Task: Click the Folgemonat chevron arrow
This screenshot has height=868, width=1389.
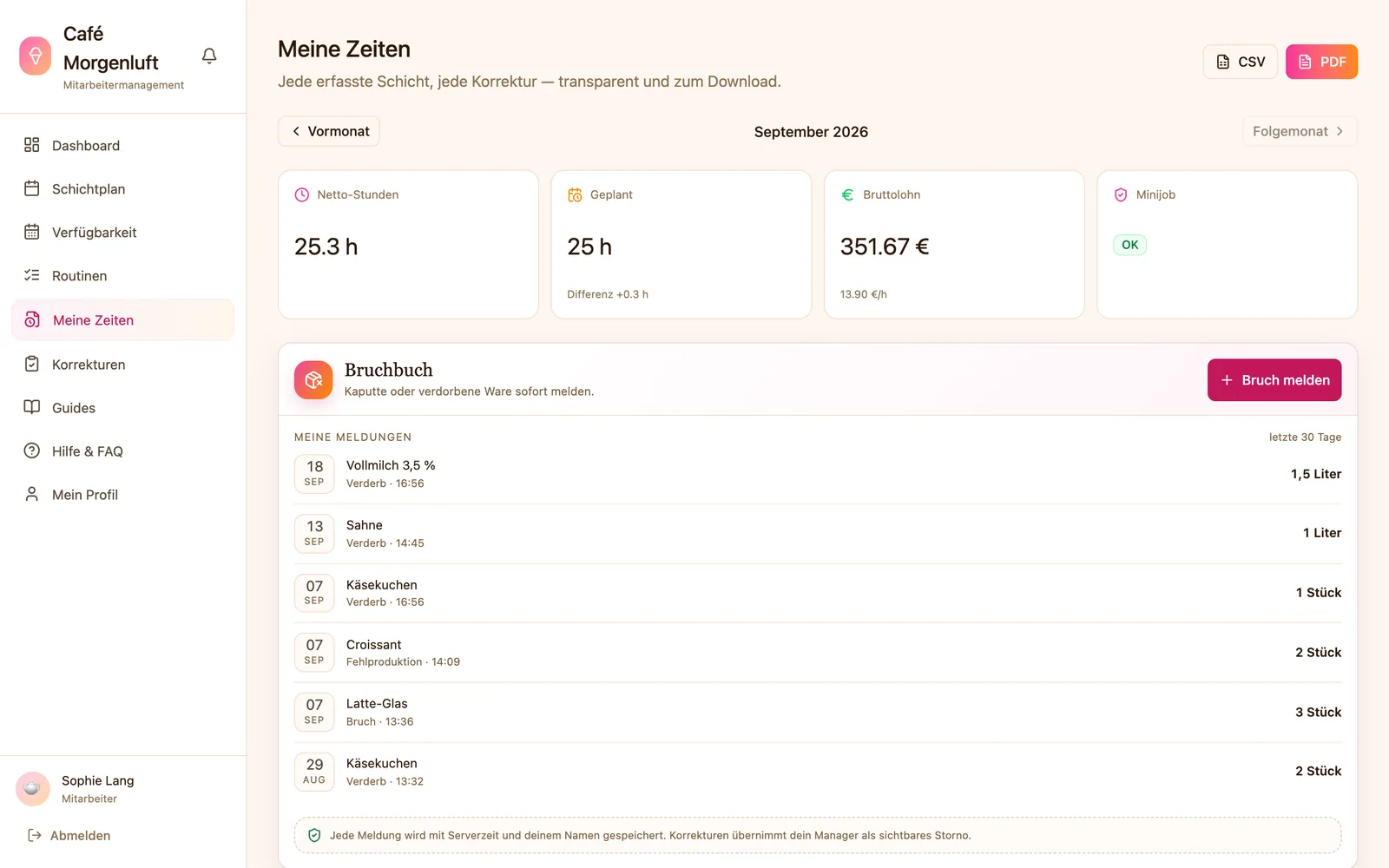Action: pos(1340,131)
